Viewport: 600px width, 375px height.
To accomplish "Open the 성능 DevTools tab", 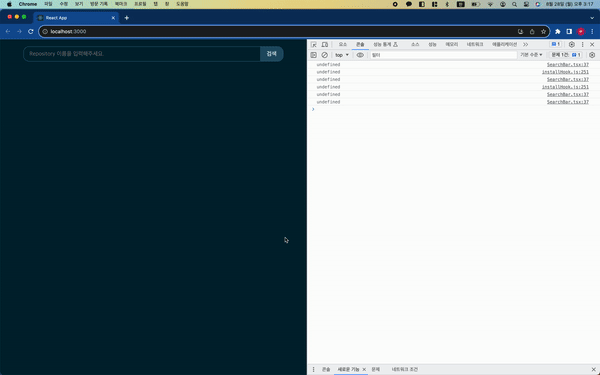I will tap(432, 44).
